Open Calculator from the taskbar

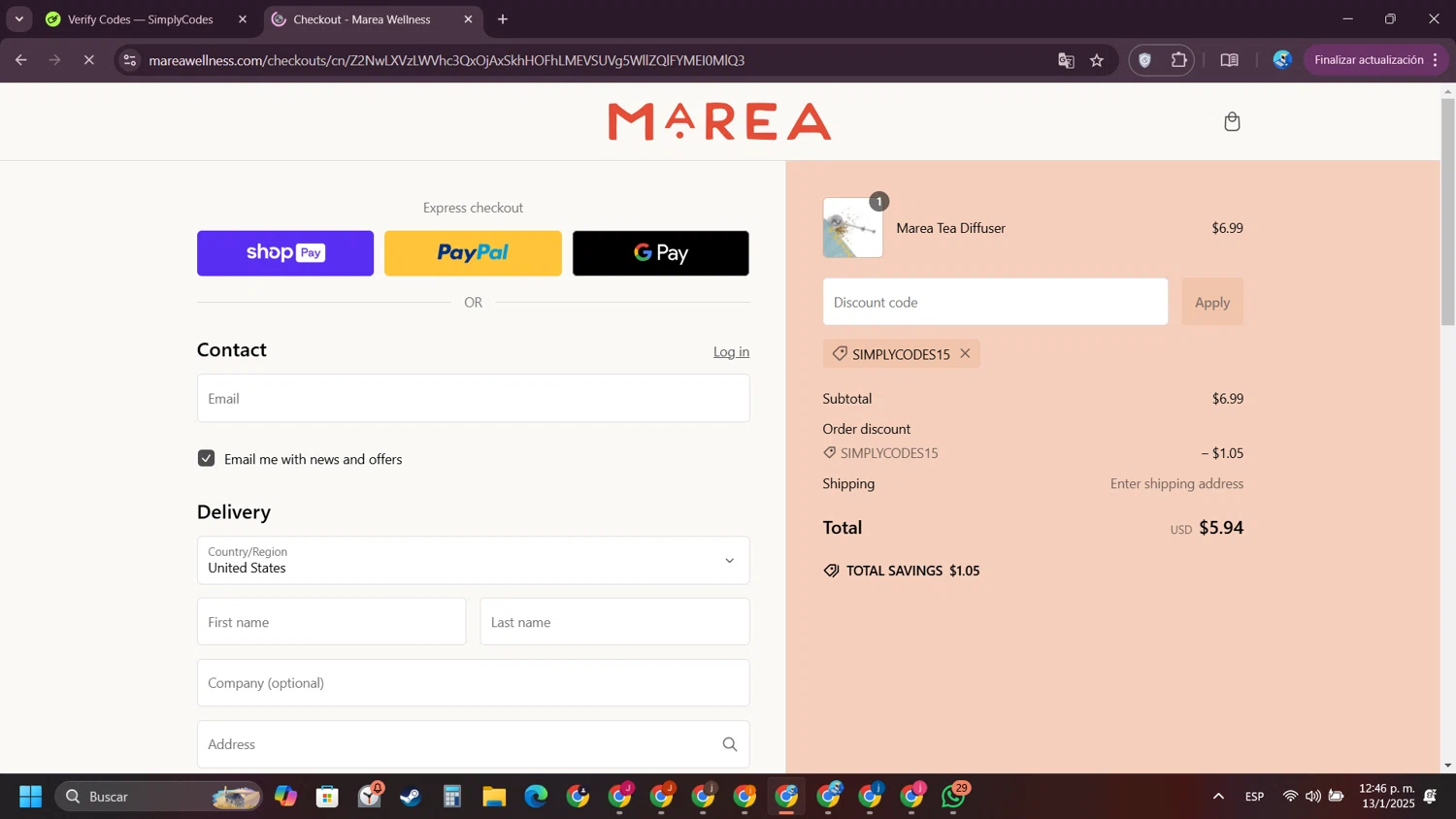pos(452,797)
